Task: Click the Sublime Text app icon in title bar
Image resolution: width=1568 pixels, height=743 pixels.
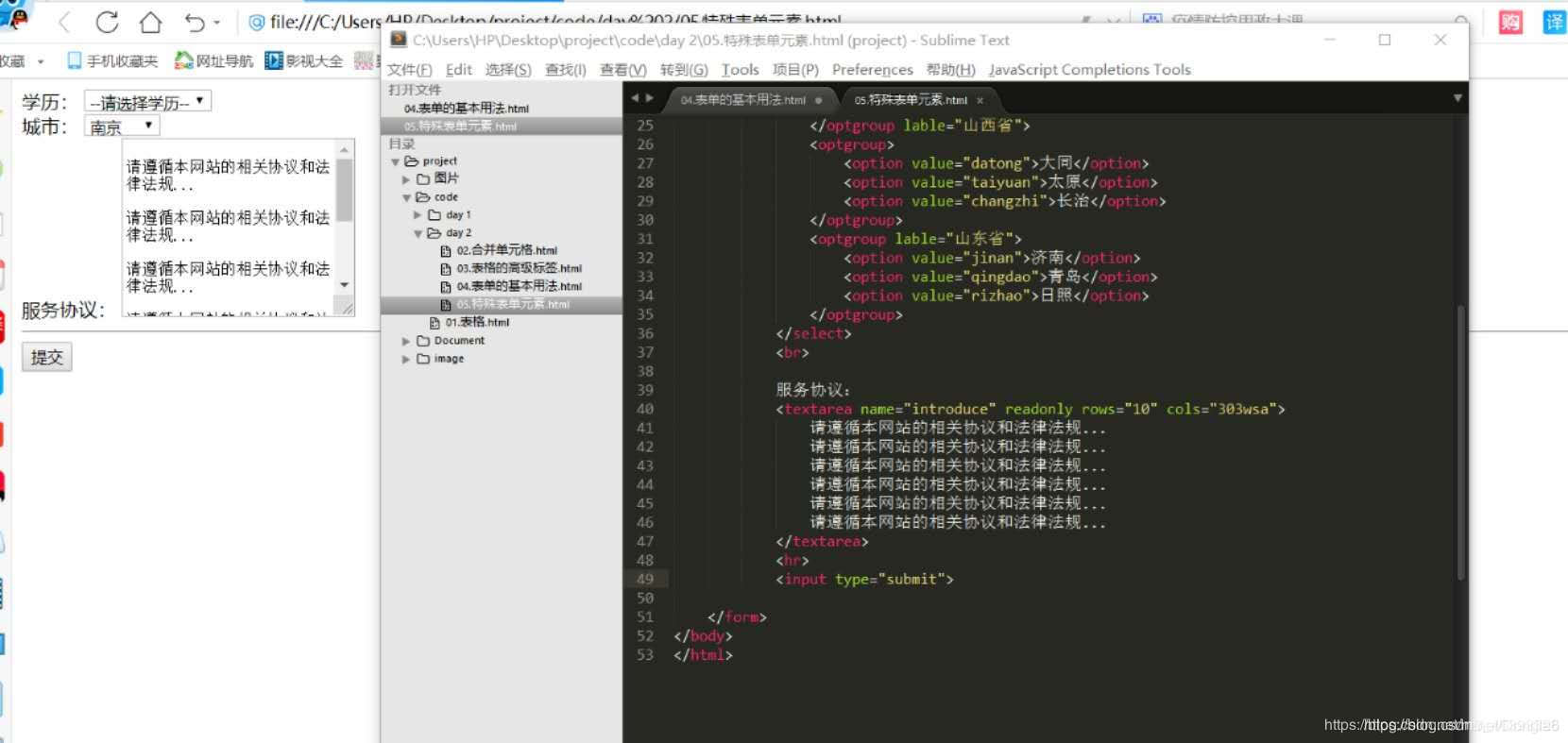Action: coord(399,40)
